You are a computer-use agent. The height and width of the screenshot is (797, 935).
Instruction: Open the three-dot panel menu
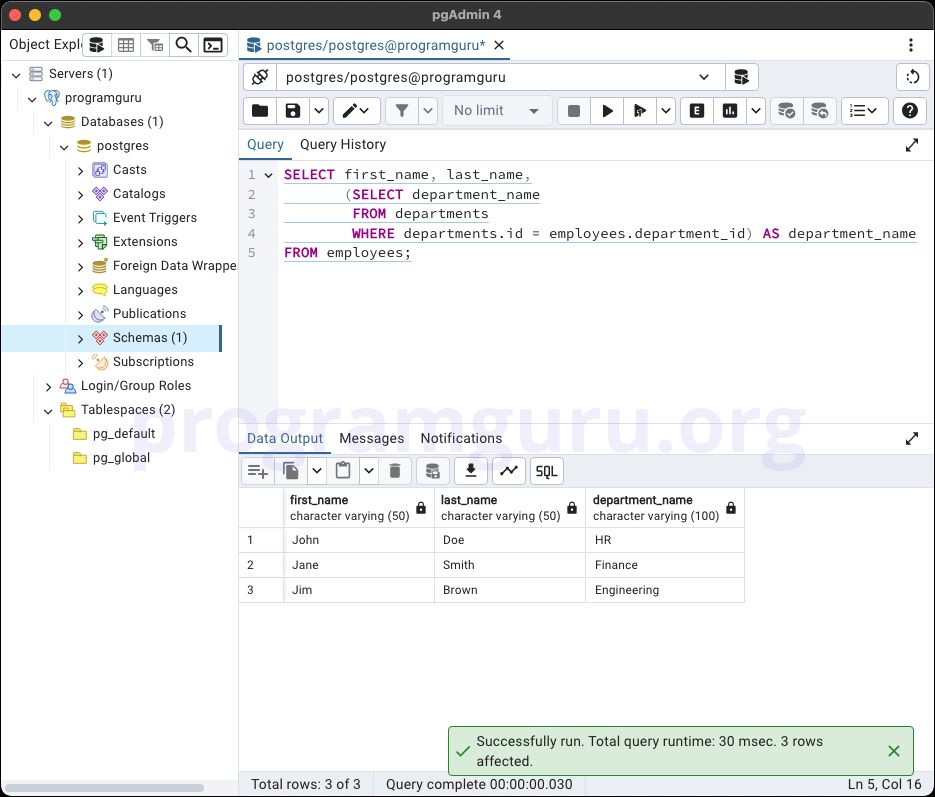coord(910,45)
